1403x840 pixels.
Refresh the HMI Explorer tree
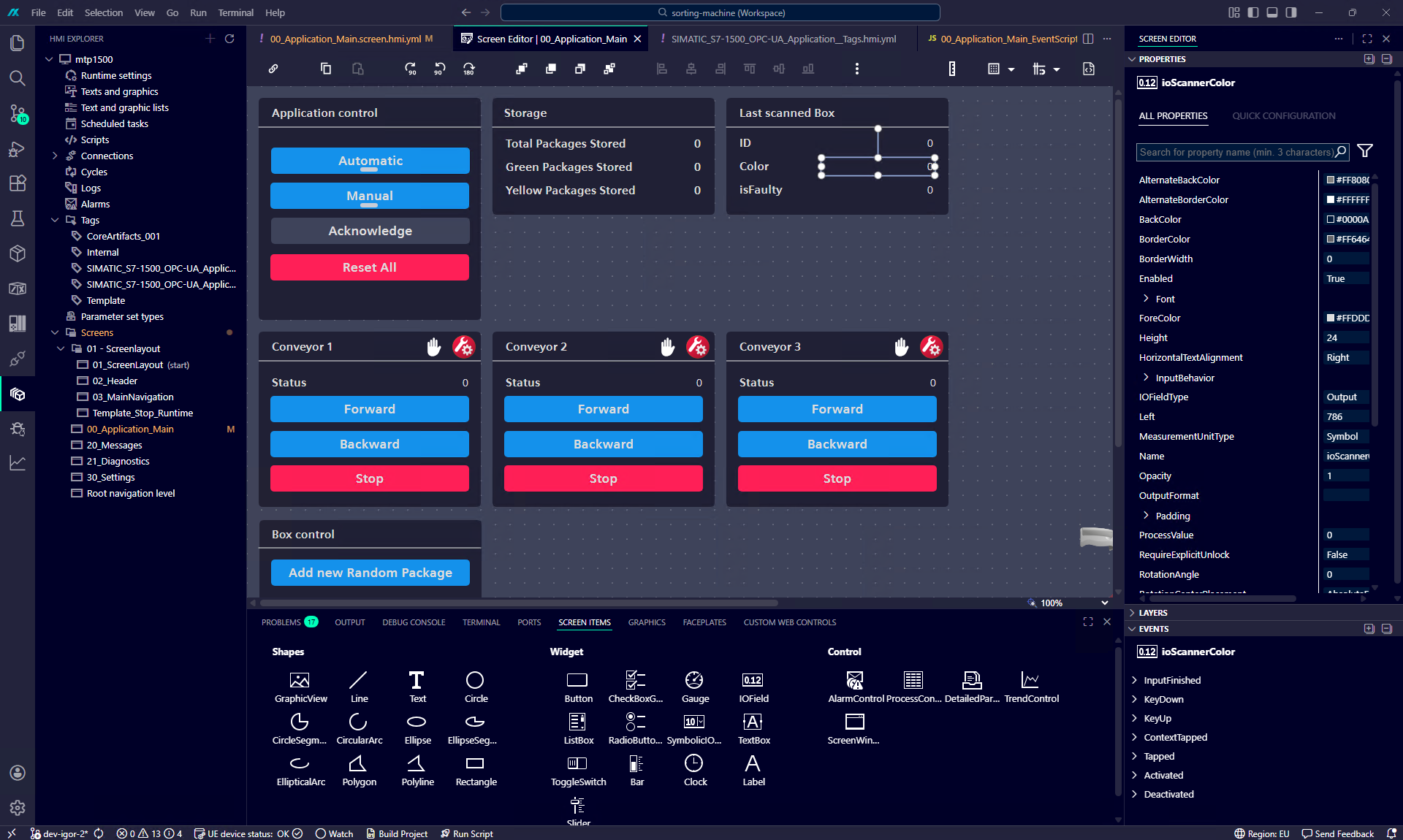point(229,39)
